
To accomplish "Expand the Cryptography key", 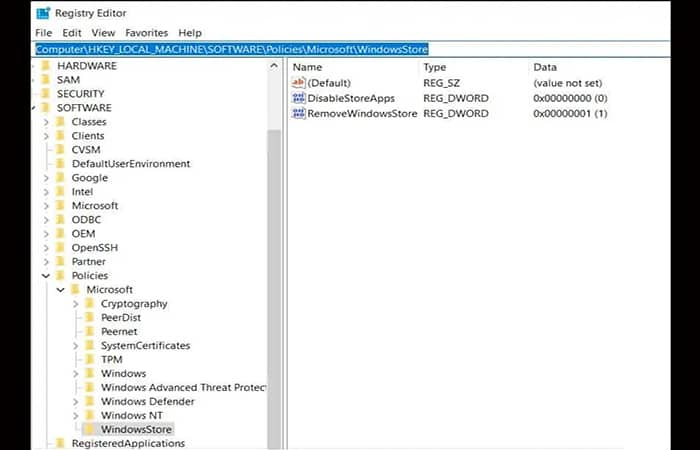I will click(75, 304).
